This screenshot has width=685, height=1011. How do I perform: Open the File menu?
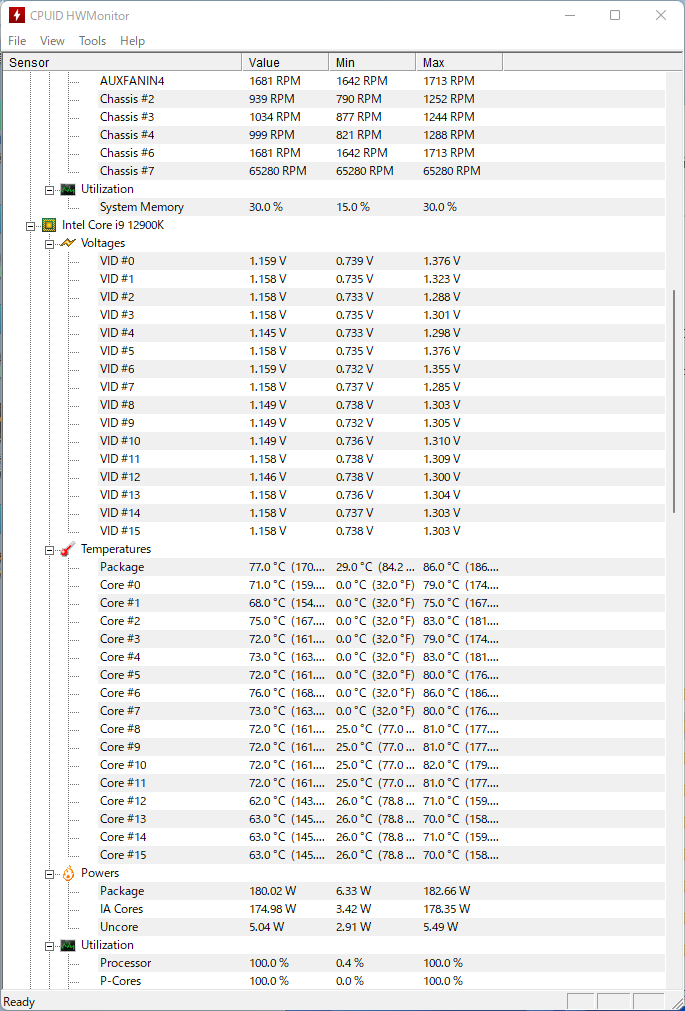(17, 41)
